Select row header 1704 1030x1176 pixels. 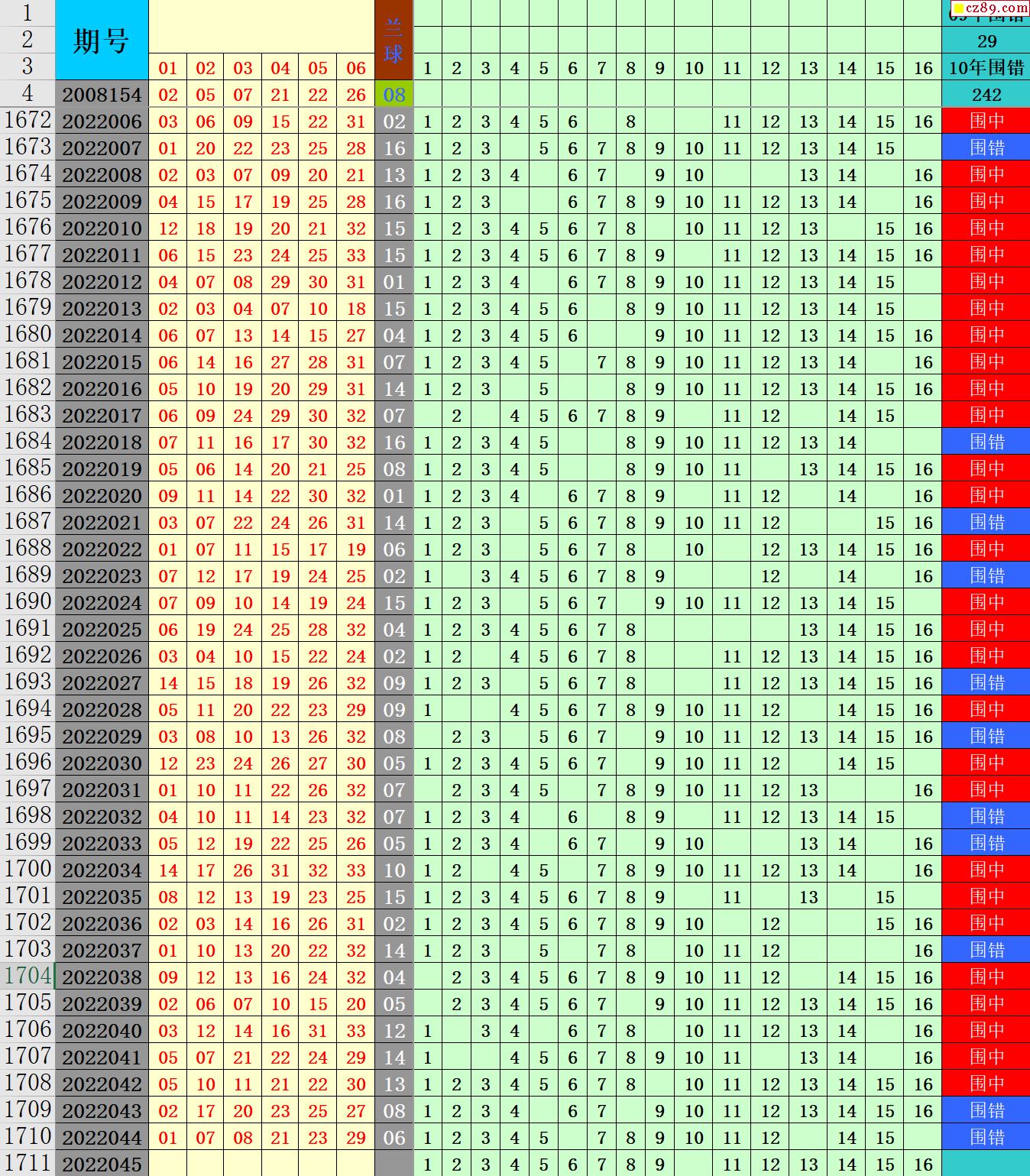point(28,977)
